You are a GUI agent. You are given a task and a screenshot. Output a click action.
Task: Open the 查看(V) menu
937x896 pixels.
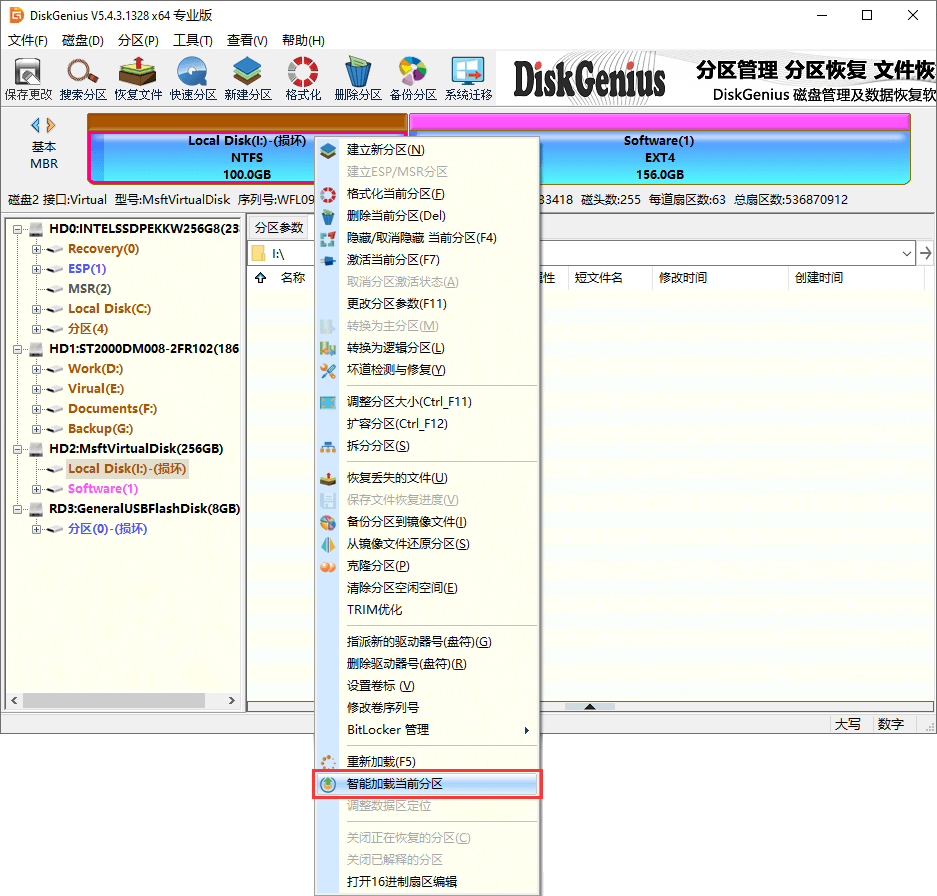click(247, 41)
